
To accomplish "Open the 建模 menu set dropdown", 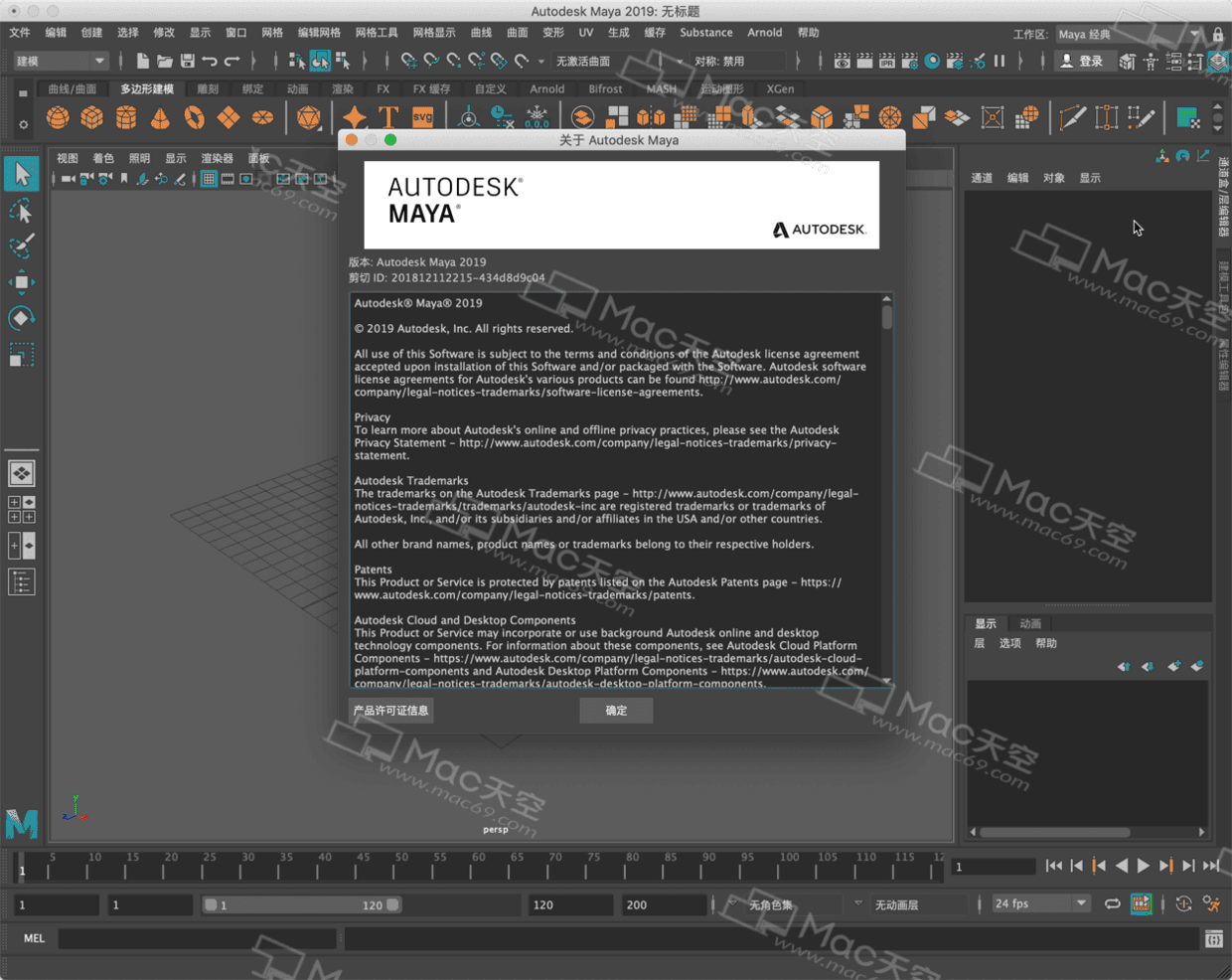I will (60, 62).
